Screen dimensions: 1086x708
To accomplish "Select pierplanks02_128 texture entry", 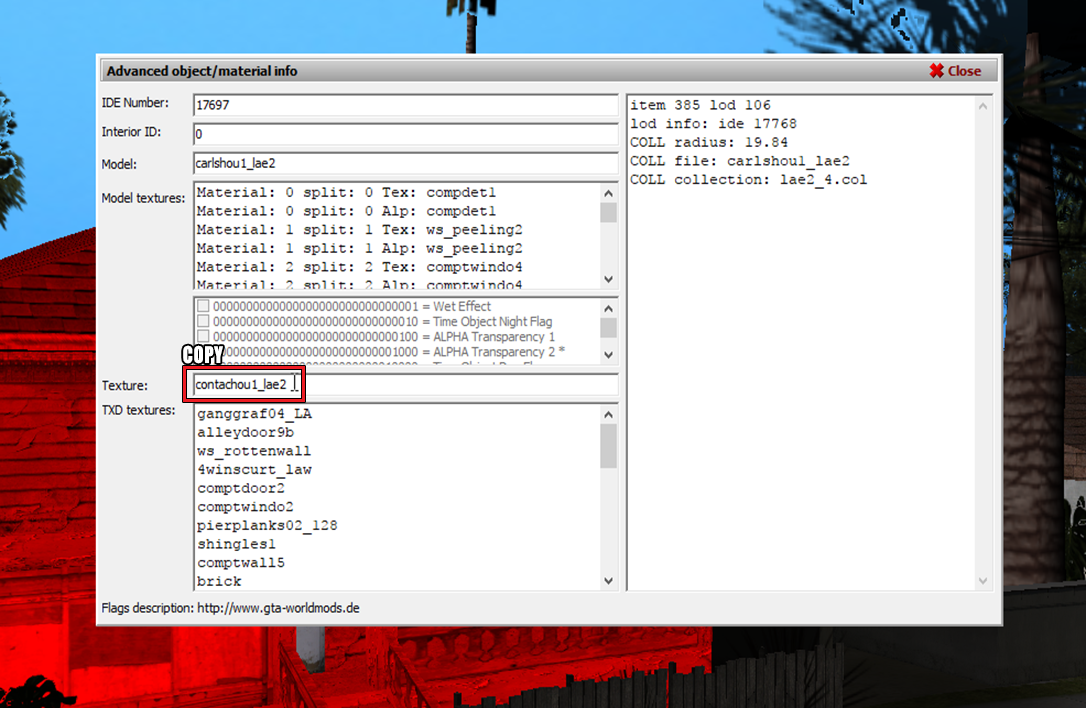I will [x=267, y=526].
